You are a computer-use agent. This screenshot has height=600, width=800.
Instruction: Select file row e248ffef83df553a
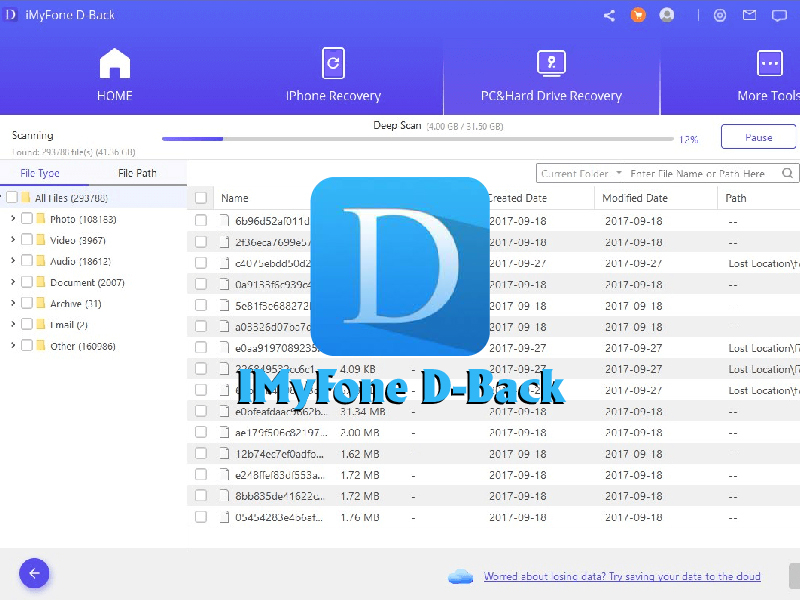coord(493,475)
